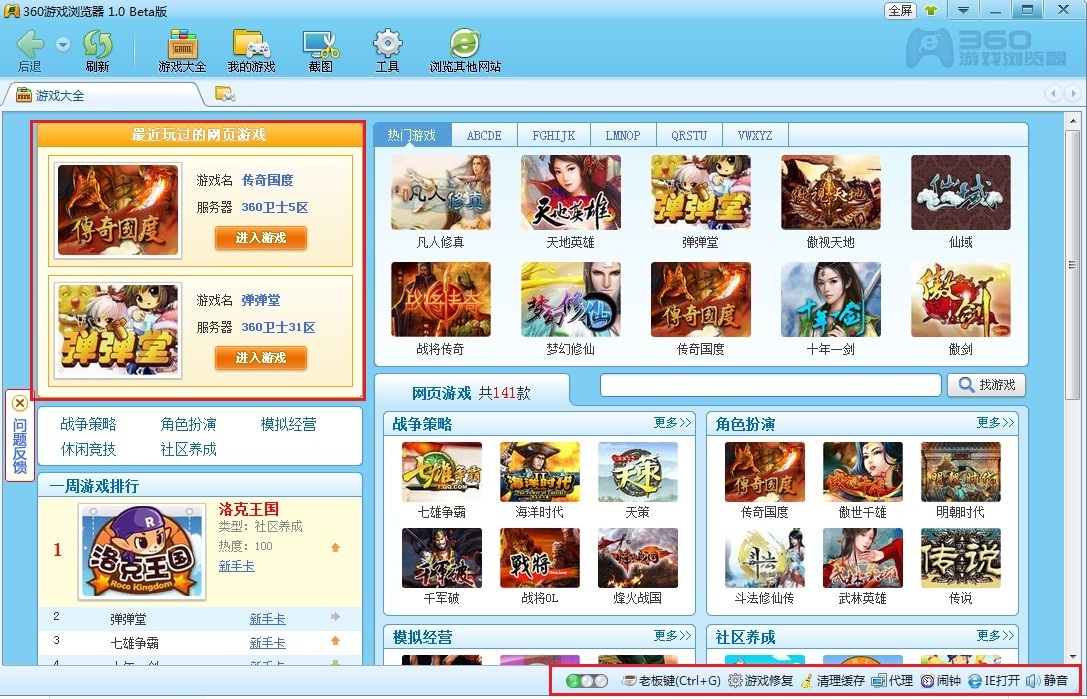Expand 更多>> in 社区养成 section
Image resolution: width=1087 pixels, height=699 pixels.
tap(995, 635)
